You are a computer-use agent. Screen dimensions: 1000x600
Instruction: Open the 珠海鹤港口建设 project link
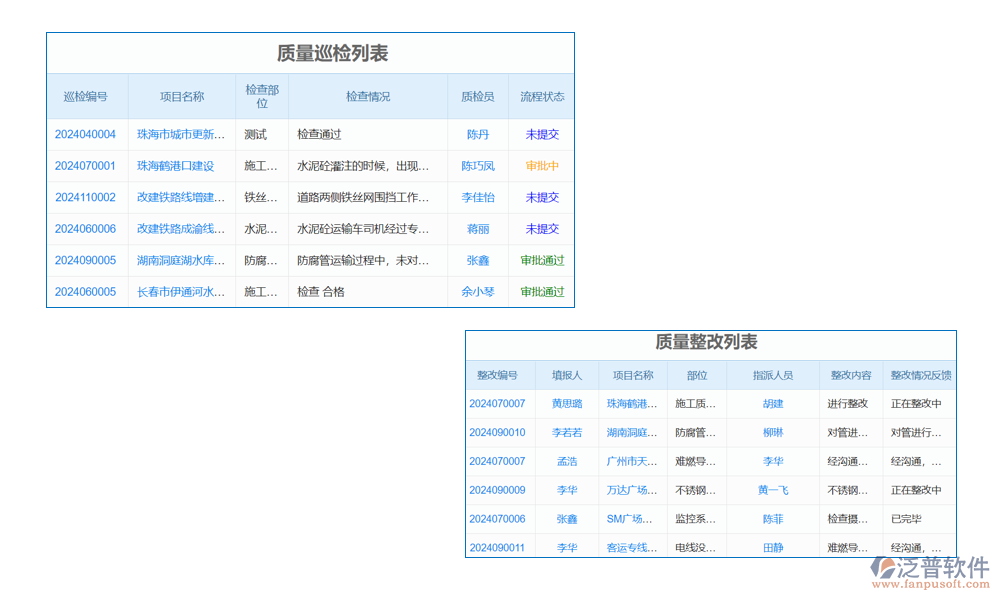[175, 166]
